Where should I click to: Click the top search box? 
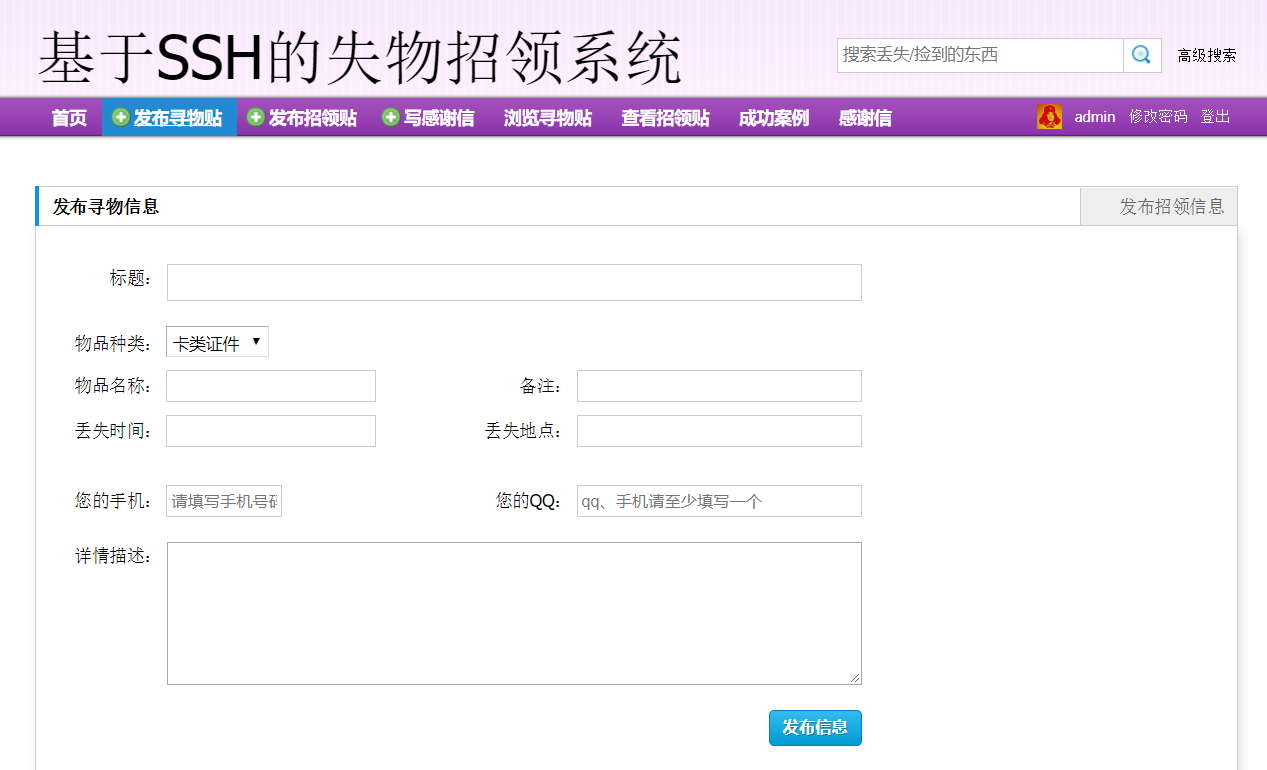[978, 55]
